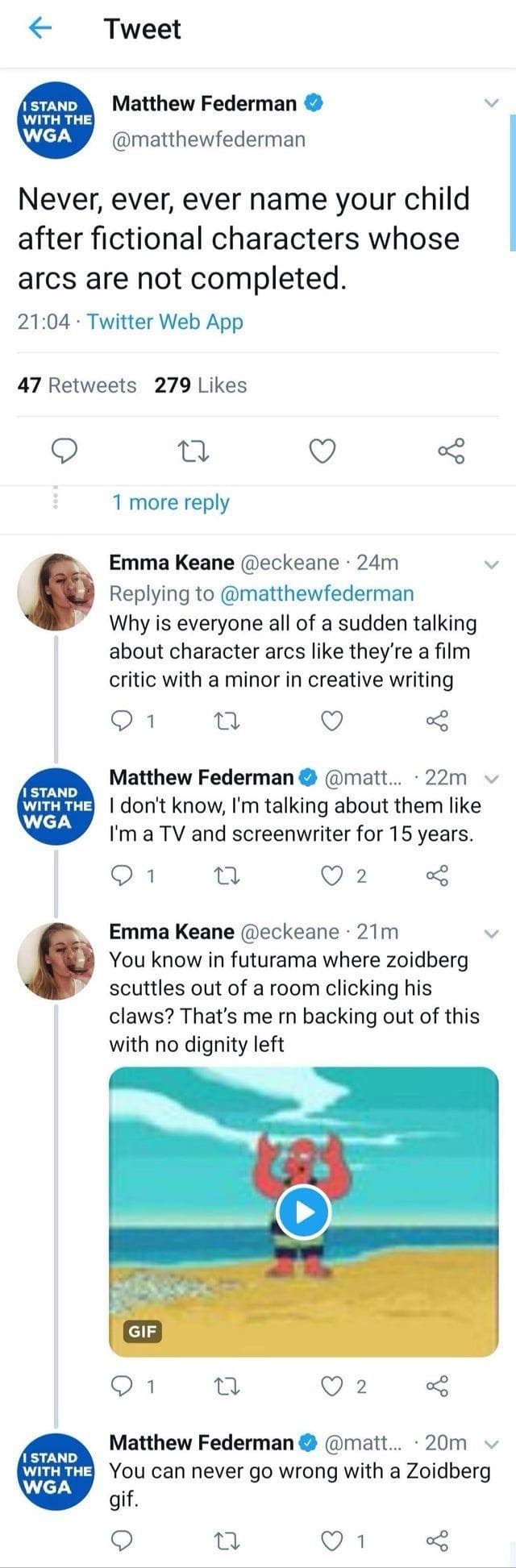Like the '15 years' screenwriter reply
This screenshot has width=516, height=1568.
(x=332, y=876)
